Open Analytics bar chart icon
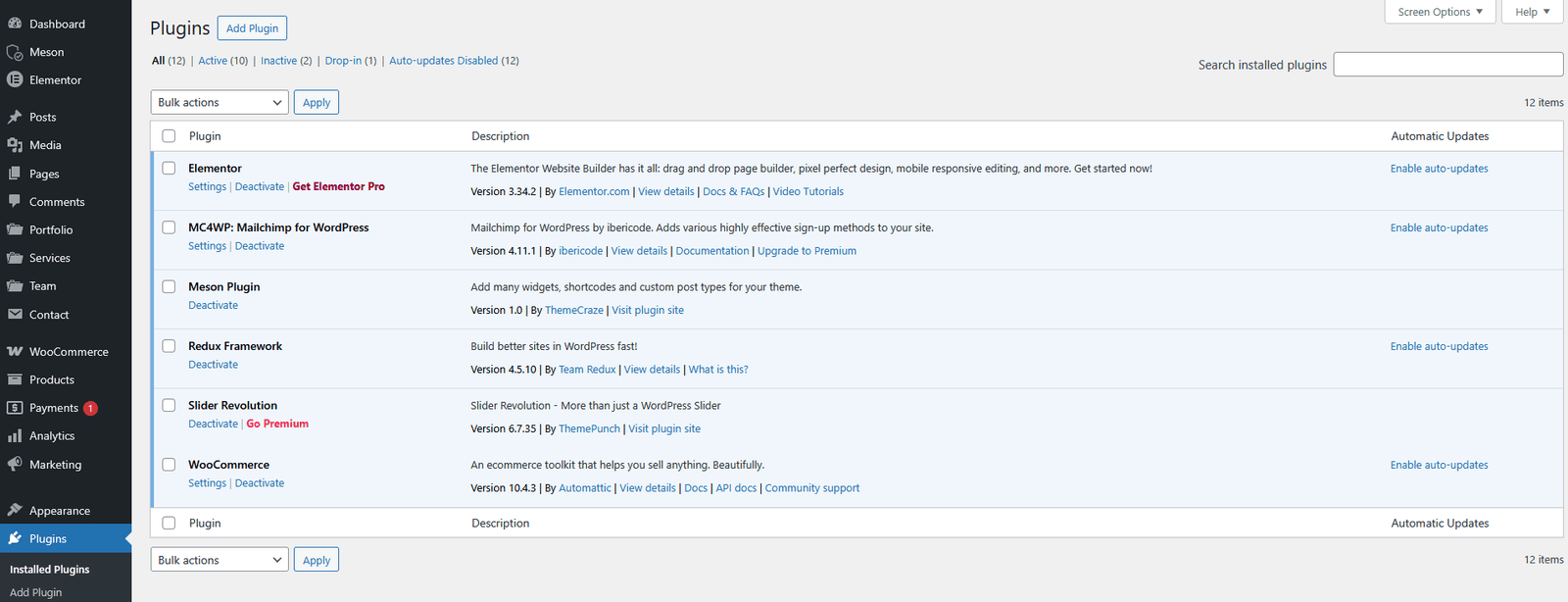The height and width of the screenshot is (602, 1568). (15, 436)
